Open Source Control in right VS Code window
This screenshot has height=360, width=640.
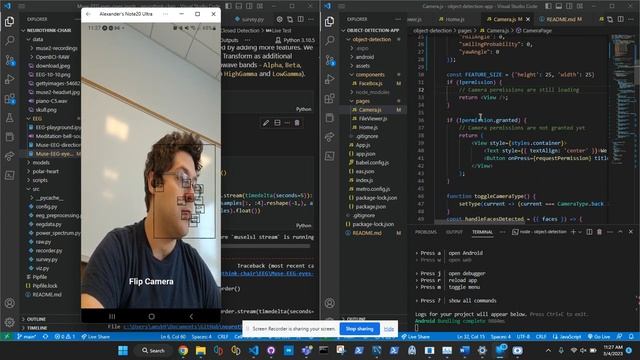tap(330, 60)
